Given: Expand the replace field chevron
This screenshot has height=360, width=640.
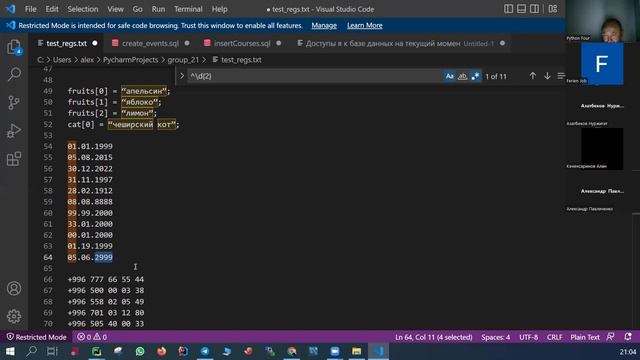Looking at the screenshot, I should point(182,76).
